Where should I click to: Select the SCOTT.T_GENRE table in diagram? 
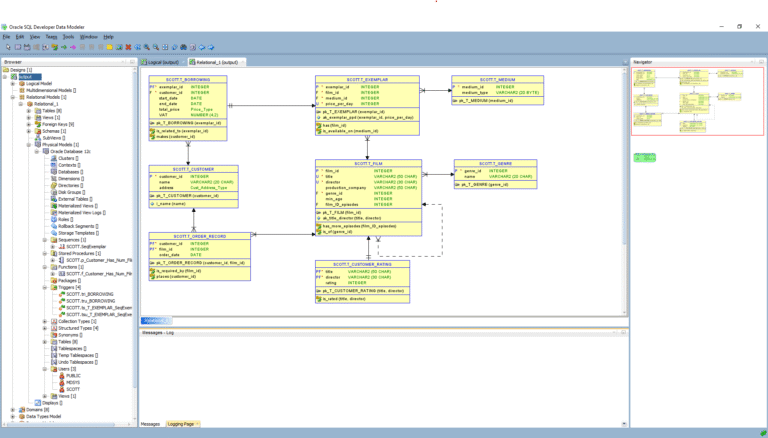495,163
